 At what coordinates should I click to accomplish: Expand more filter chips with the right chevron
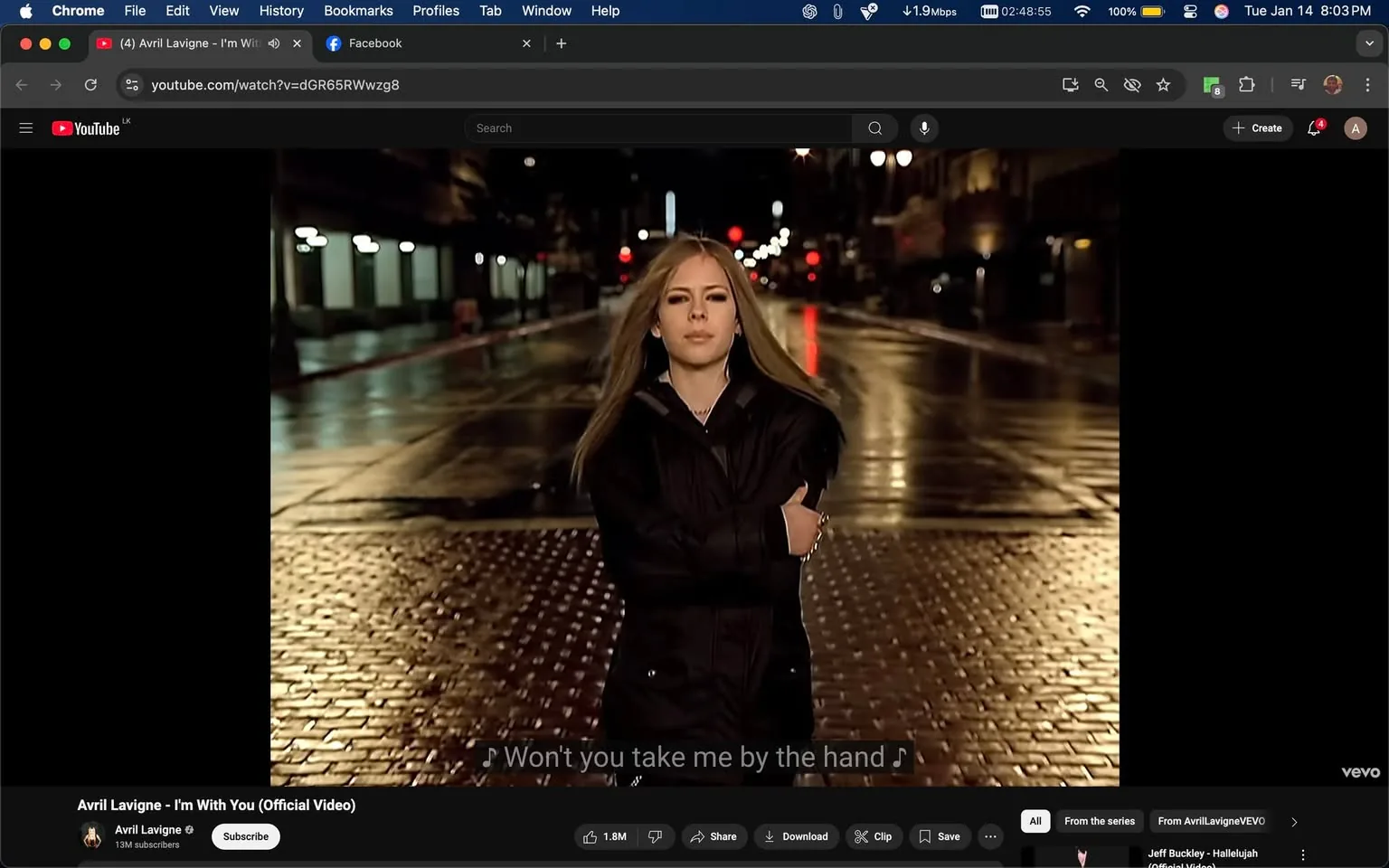click(x=1293, y=822)
